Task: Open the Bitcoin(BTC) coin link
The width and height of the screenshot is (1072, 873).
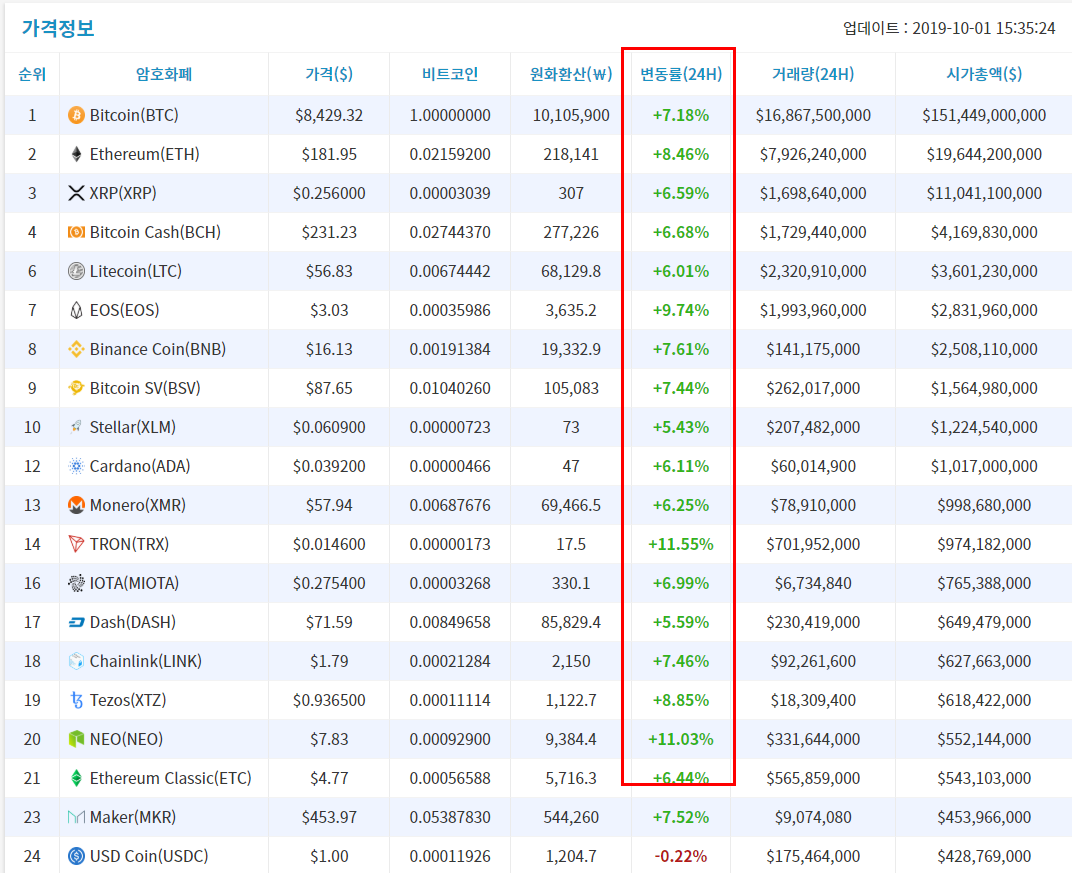Action: point(134,115)
